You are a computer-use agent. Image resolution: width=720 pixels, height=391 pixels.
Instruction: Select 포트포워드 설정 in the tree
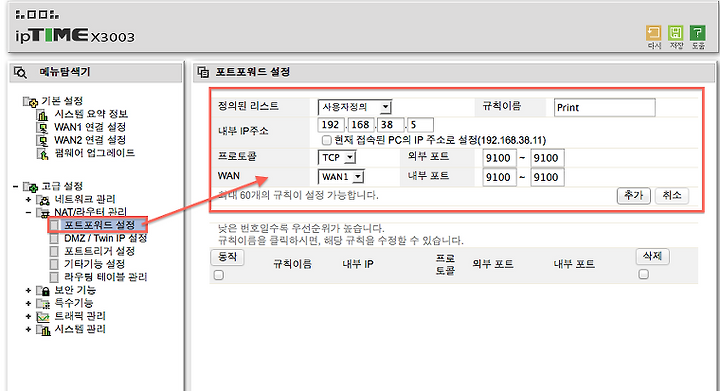[100, 225]
